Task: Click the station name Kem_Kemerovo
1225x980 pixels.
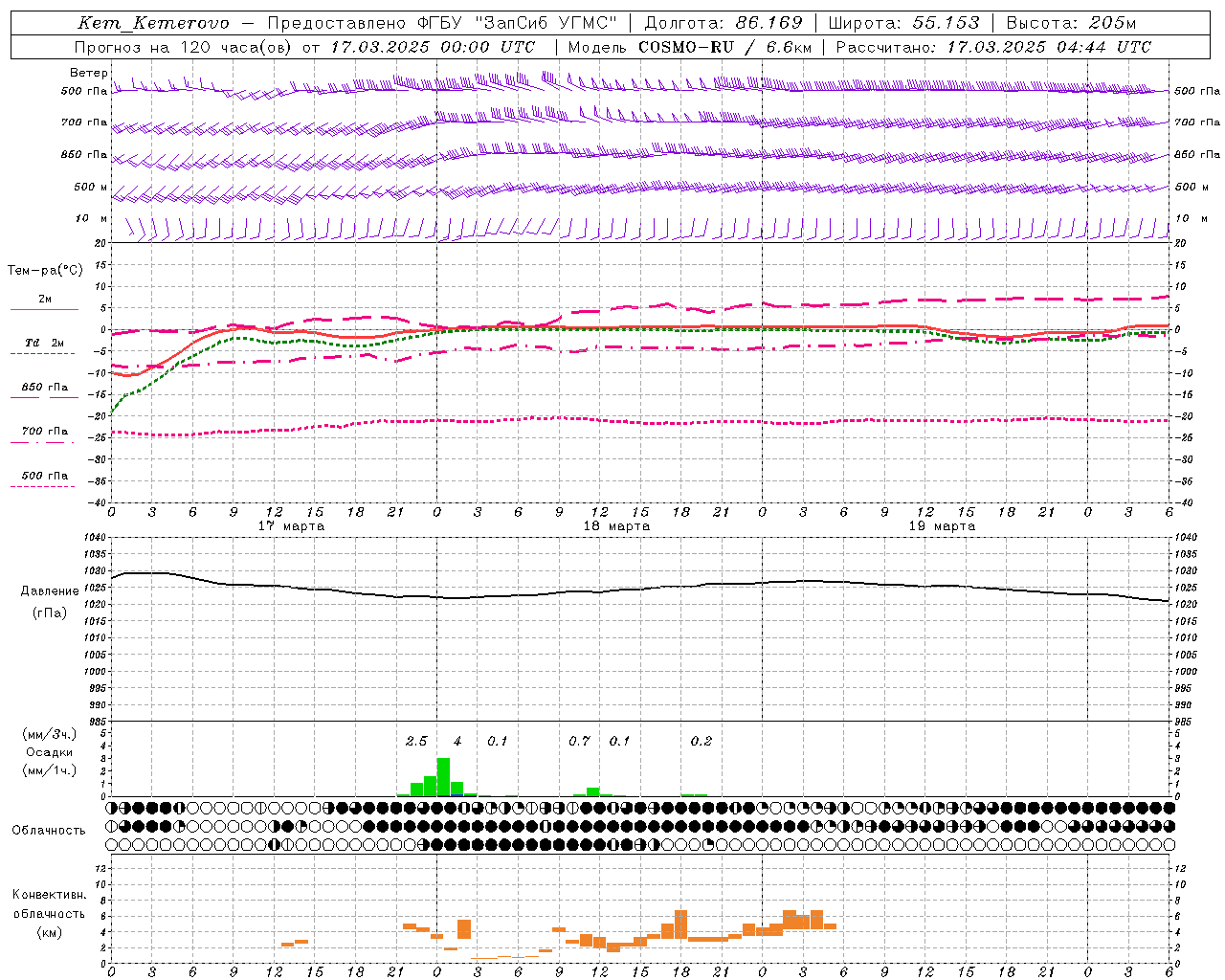Action: pyautogui.click(x=153, y=23)
